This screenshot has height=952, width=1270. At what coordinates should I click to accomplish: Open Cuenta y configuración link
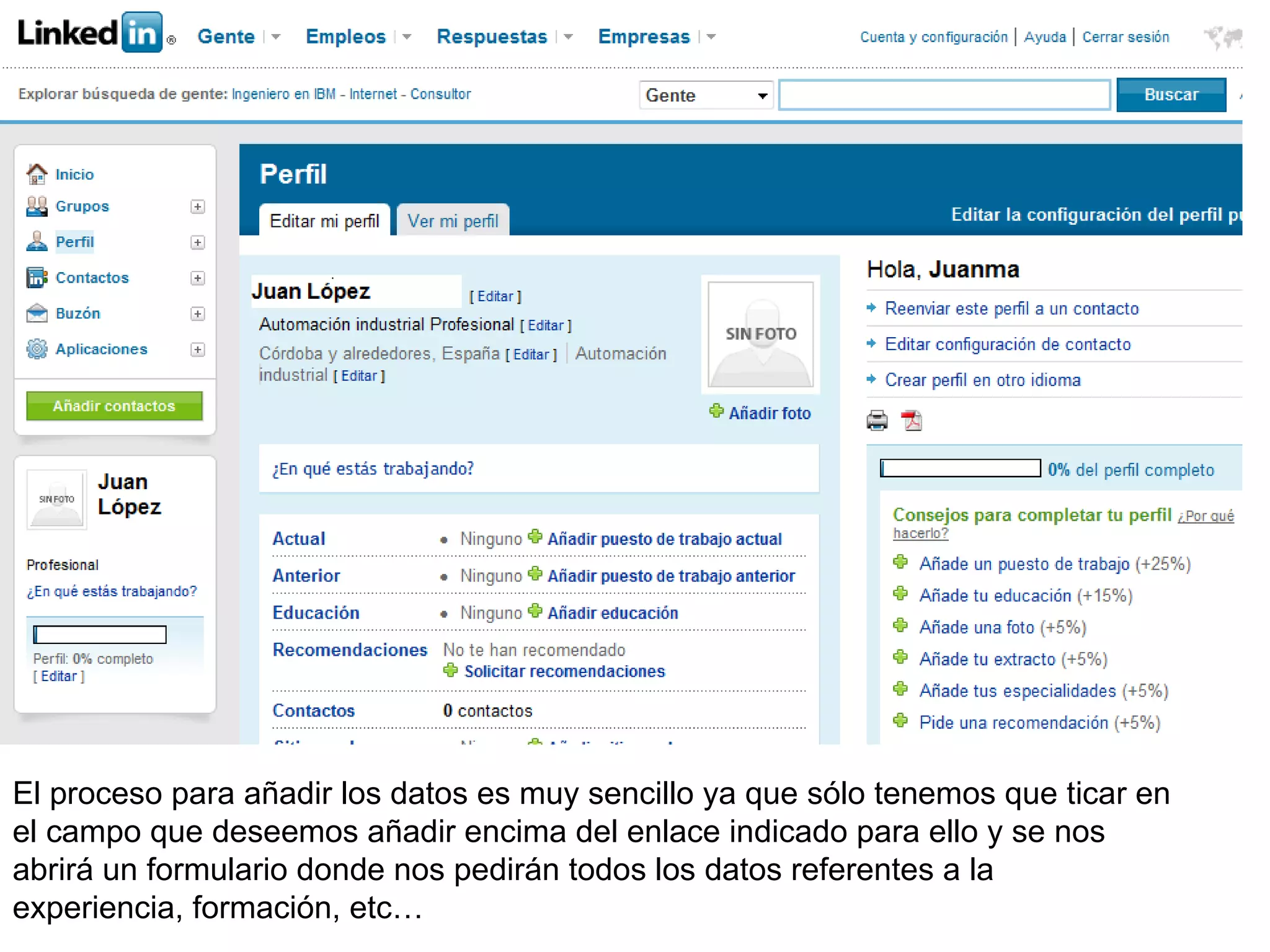934,37
